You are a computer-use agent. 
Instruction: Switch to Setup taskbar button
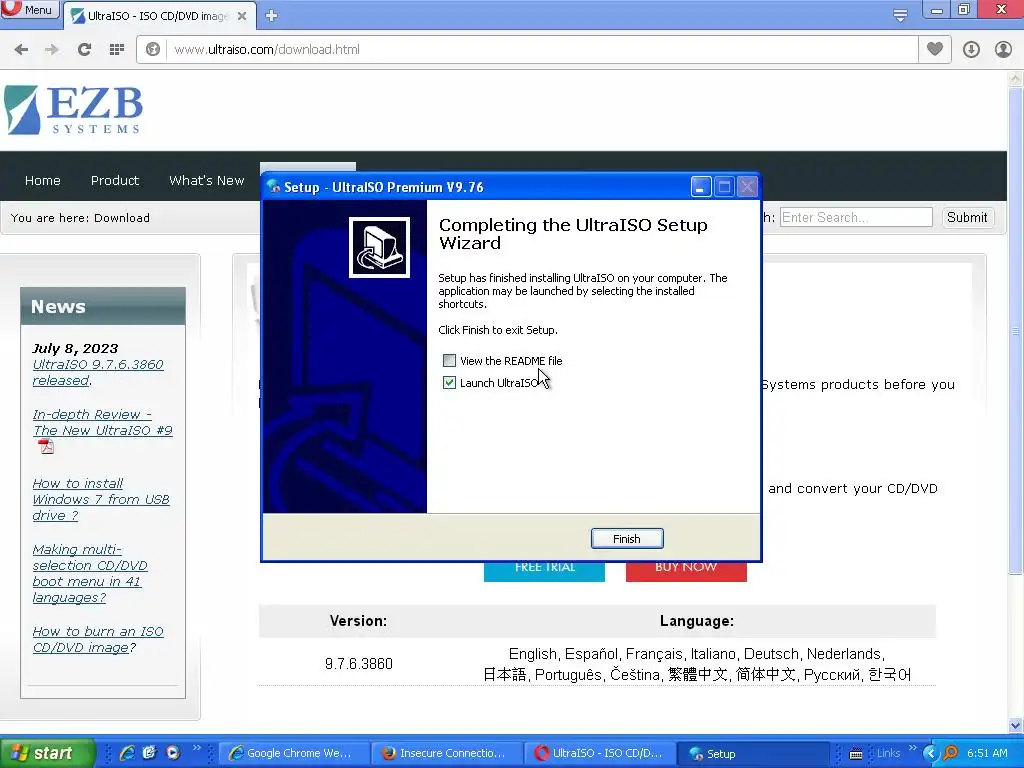(751, 753)
